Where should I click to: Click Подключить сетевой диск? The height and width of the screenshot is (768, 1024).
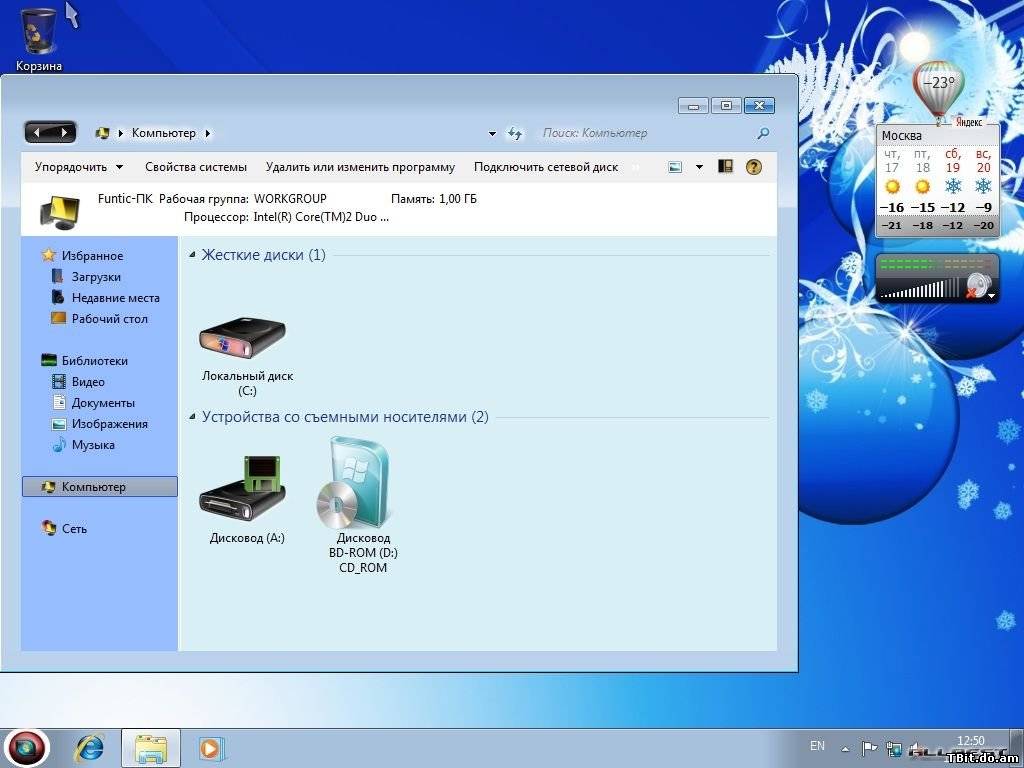[546, 167]
